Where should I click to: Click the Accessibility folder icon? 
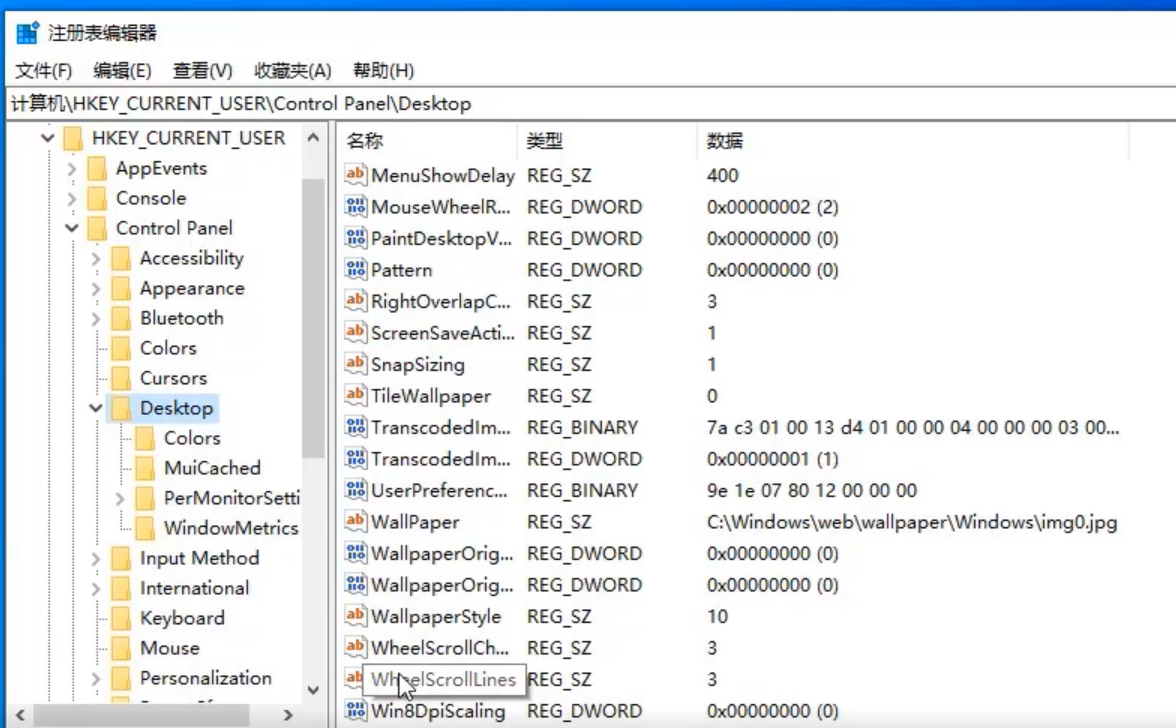tap(121, 258)
